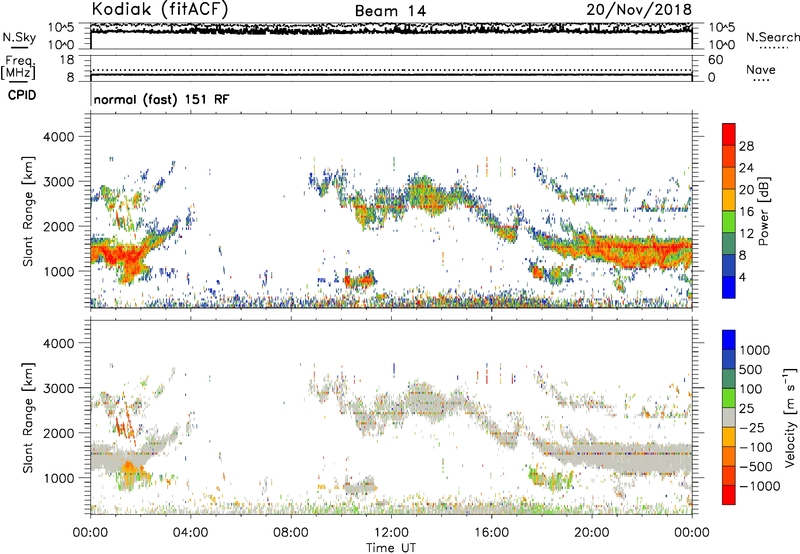
Task: Click the "20:00" time axis tick label
Action: [x=591, y=533]
